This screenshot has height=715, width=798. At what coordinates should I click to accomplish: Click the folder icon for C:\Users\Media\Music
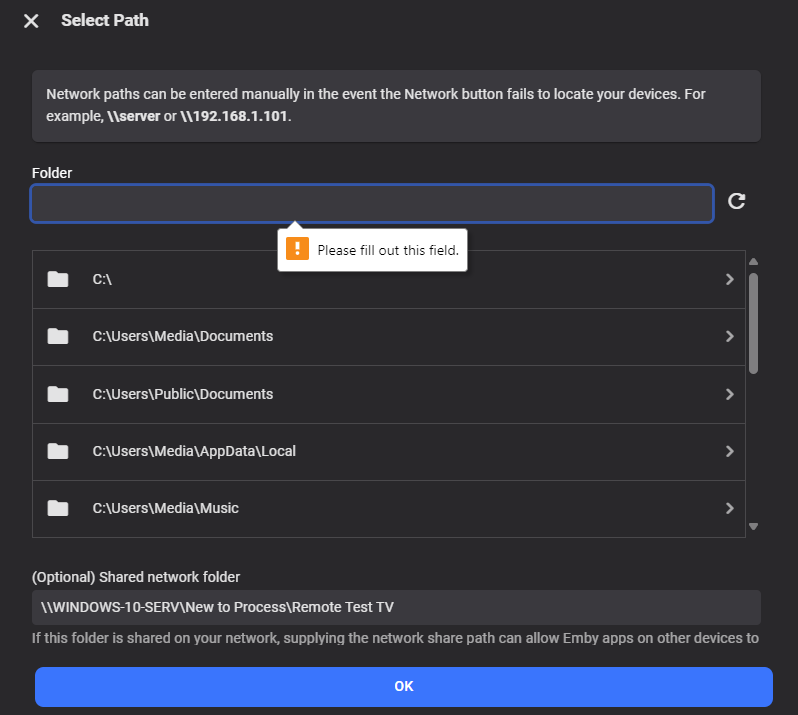coord(58,508)
